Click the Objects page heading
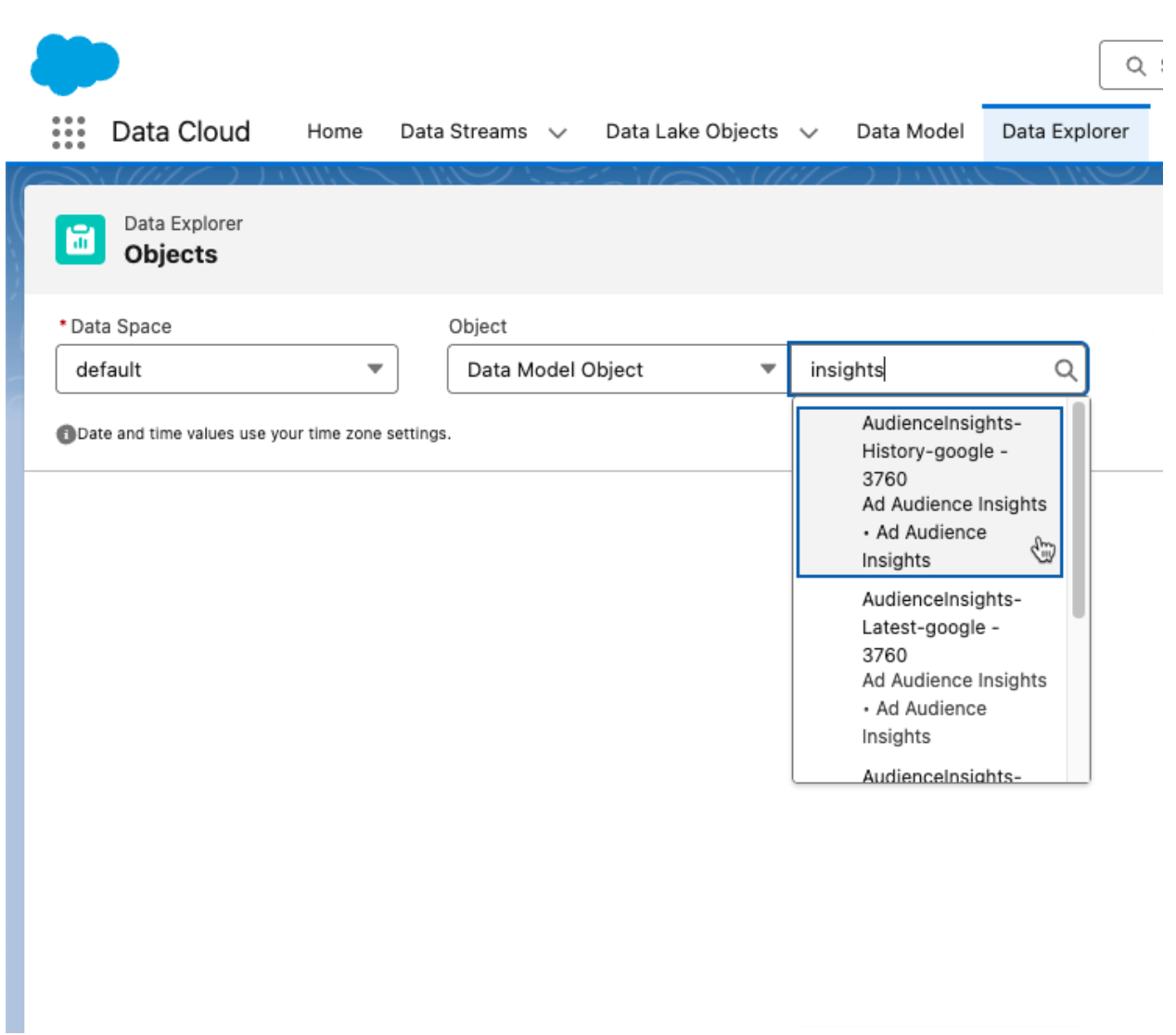The width and height of the screenshot is (1176, 1035). pos(171,254)
